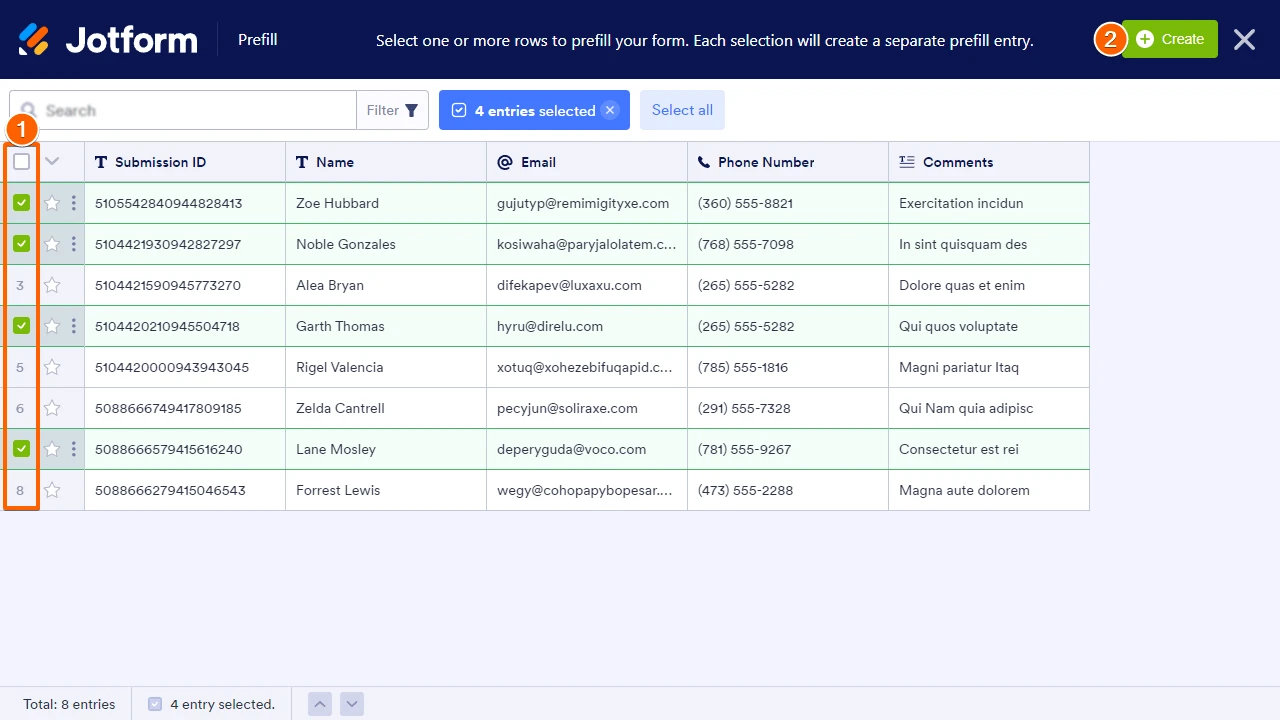1280x720 pixels.
Task: Clear the 4 entries selected chip
Action: click(610, 110)
